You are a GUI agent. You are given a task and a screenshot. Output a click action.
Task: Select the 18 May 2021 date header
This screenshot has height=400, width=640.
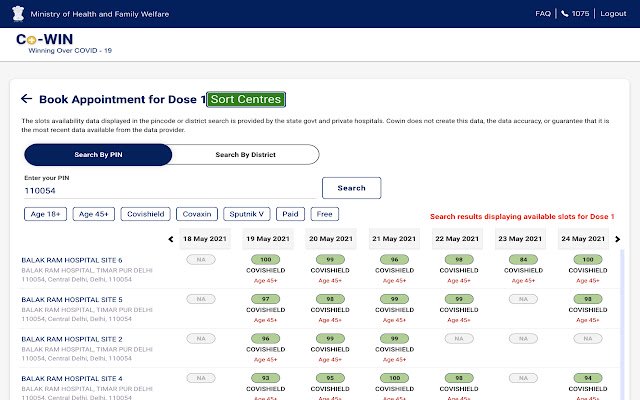pyautogui.click(x=205, y=239)
